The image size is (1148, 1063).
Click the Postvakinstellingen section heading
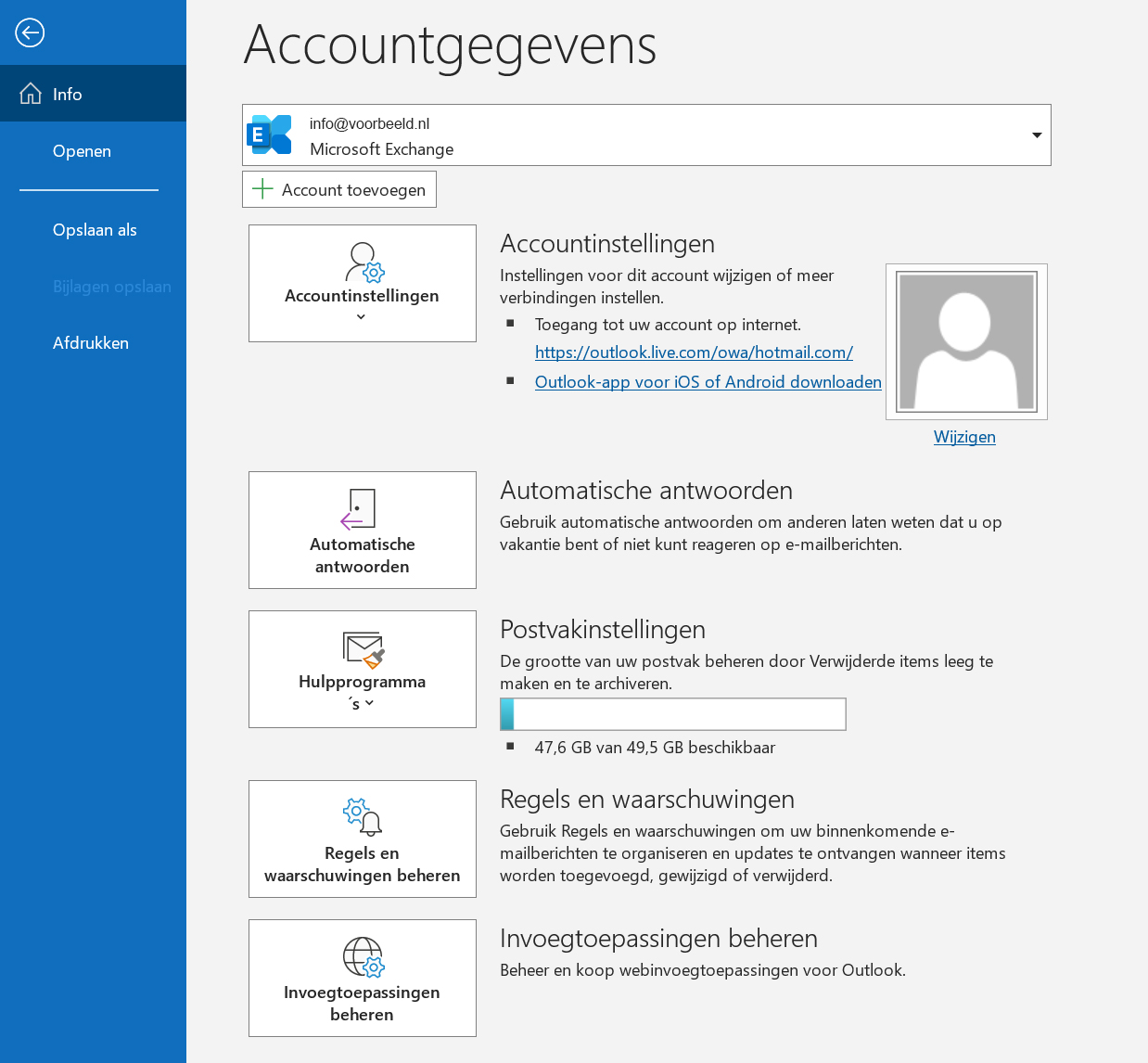pos(603,629)
